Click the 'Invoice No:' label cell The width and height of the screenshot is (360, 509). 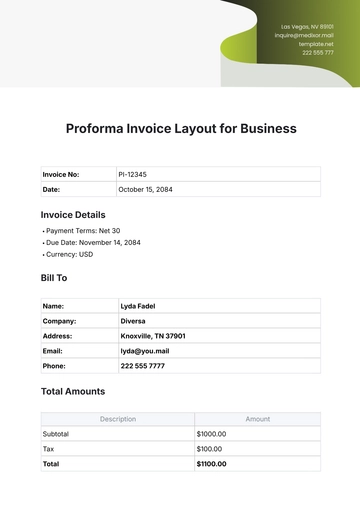click(x=79, y=174)
